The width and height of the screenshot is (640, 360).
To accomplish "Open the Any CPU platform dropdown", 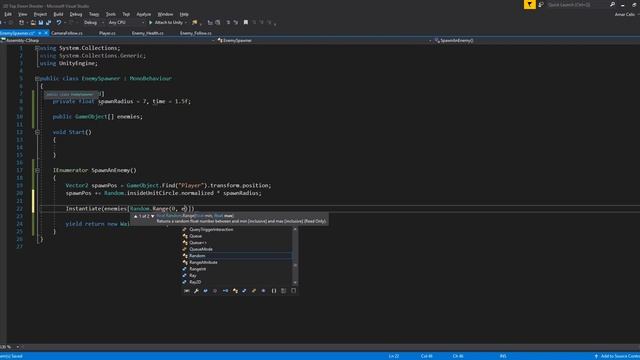I will click(x=126, y=22).
